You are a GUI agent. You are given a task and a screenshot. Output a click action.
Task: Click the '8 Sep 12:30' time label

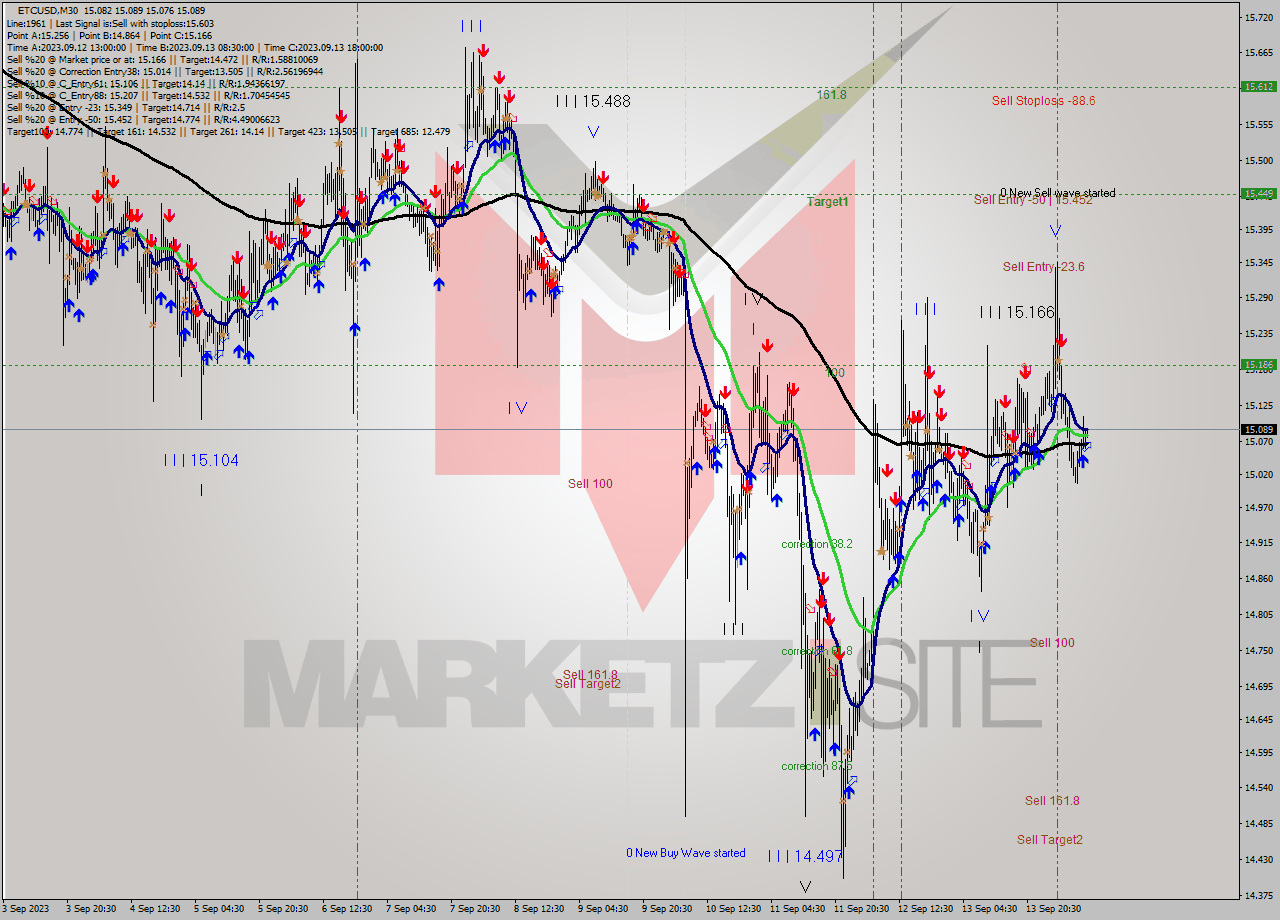tap(539, 909)
